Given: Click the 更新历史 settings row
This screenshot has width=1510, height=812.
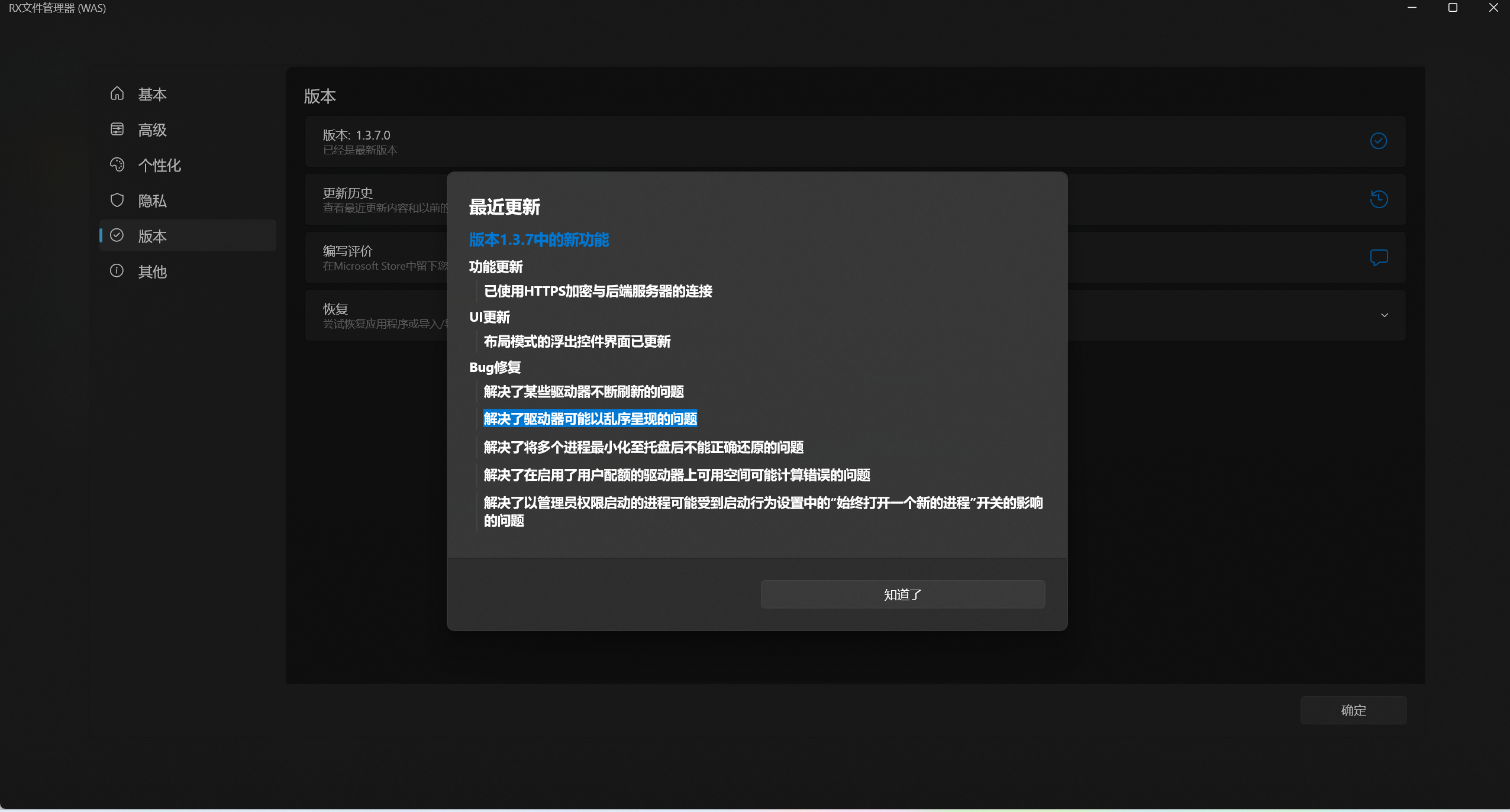Looking at the screenshot, I should tap(348, 193).
